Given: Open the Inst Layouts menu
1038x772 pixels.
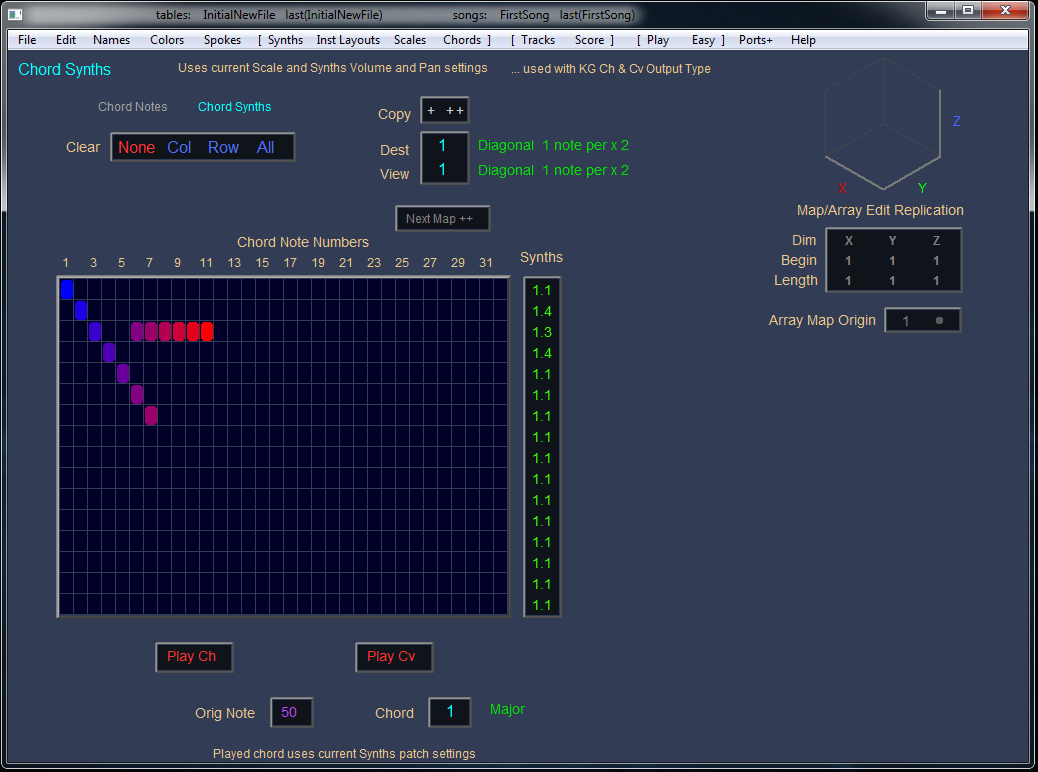Looking at the screenshot, I should pyautogui.click(x=348, y=40).
